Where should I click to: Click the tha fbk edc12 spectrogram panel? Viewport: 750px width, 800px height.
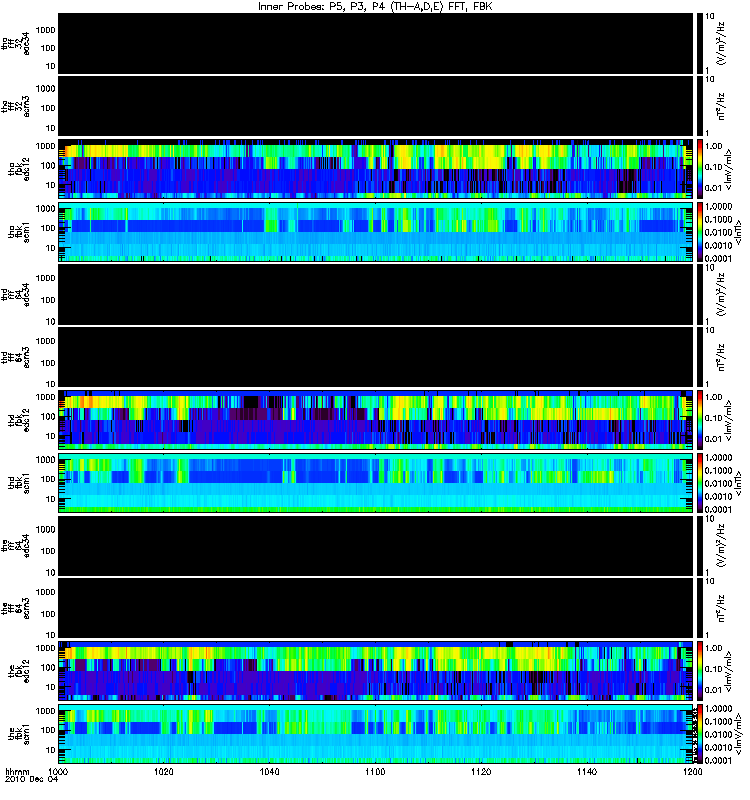(x=376, y=169)
